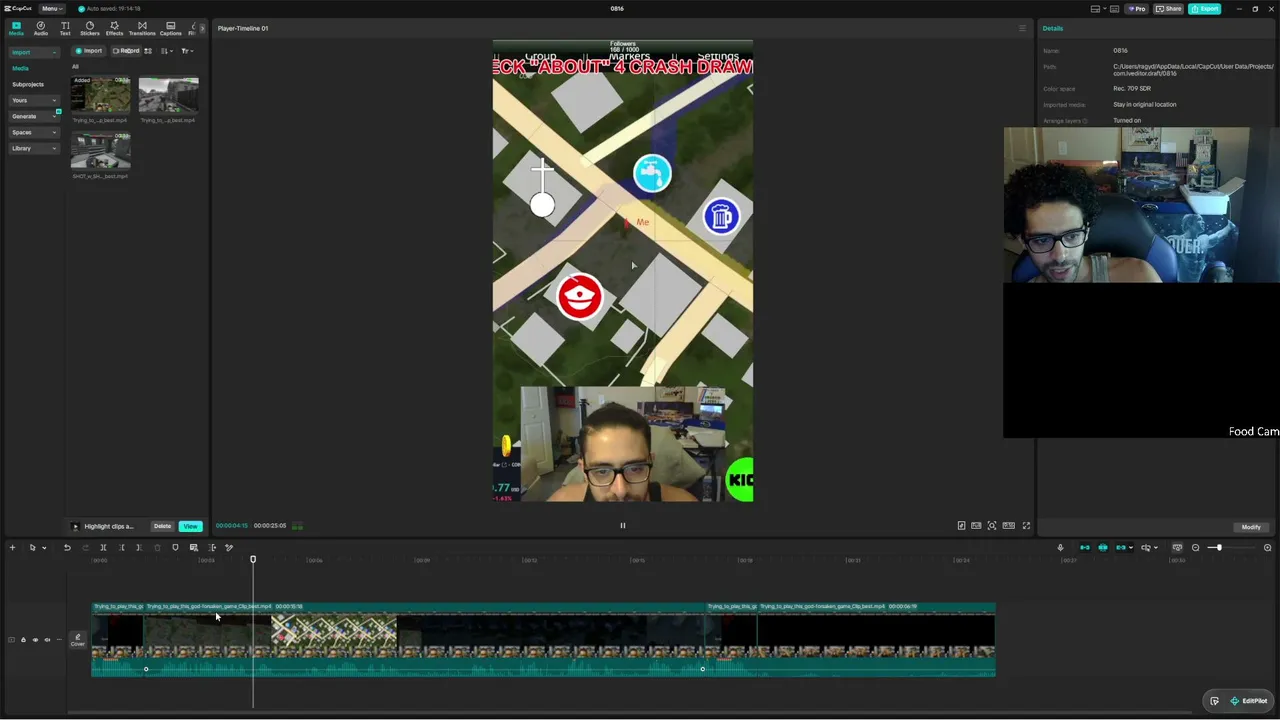1280x720 pixels.
Task: Undo the last edit
Action: click(x=67, y=547)
